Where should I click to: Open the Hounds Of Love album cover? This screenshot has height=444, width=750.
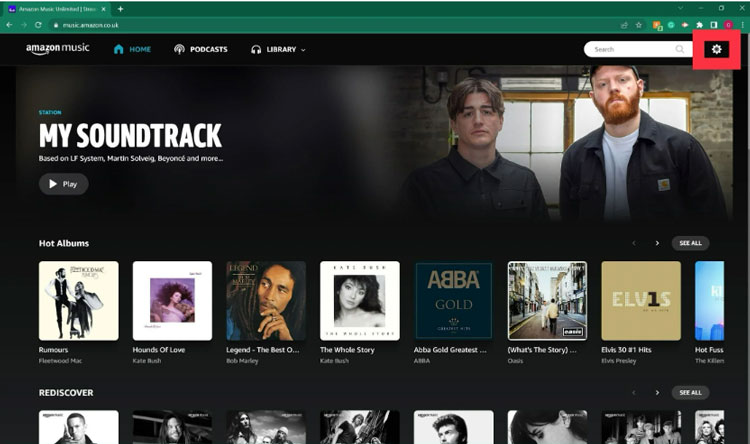pyautogui.click(x=172, y=300)
